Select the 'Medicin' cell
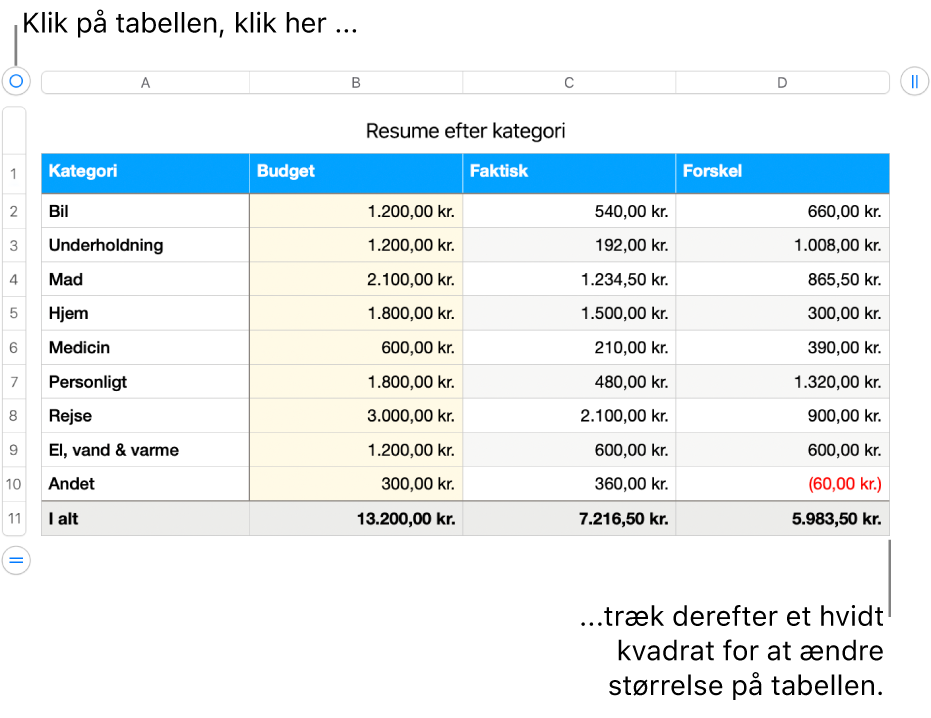Viewport: 931px width, 718px height. 145,347
